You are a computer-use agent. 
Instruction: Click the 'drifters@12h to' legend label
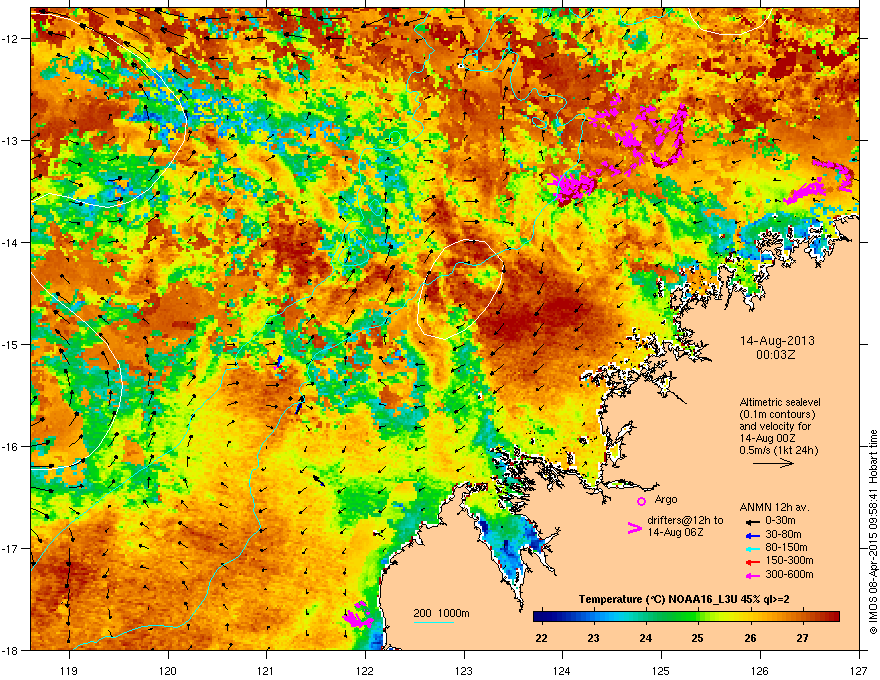tap(685, 521)
